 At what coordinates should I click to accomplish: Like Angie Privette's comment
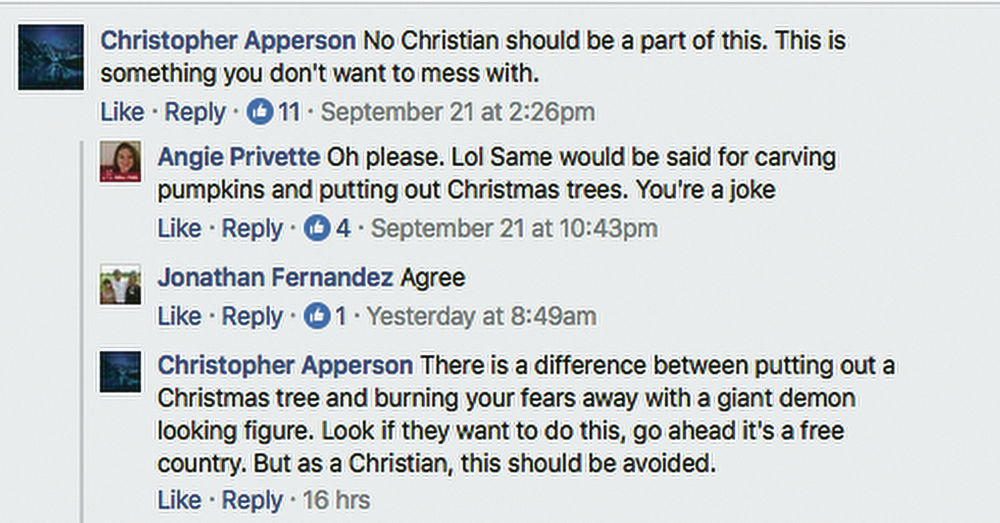pyautogui.click(x=179, y=229)
